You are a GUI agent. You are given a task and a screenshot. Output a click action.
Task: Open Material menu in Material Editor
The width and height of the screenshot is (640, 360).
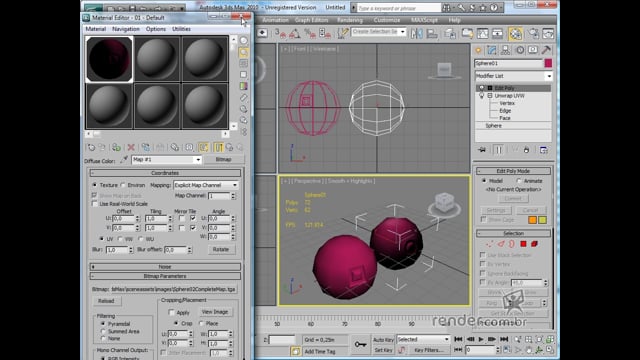(96, 29)
